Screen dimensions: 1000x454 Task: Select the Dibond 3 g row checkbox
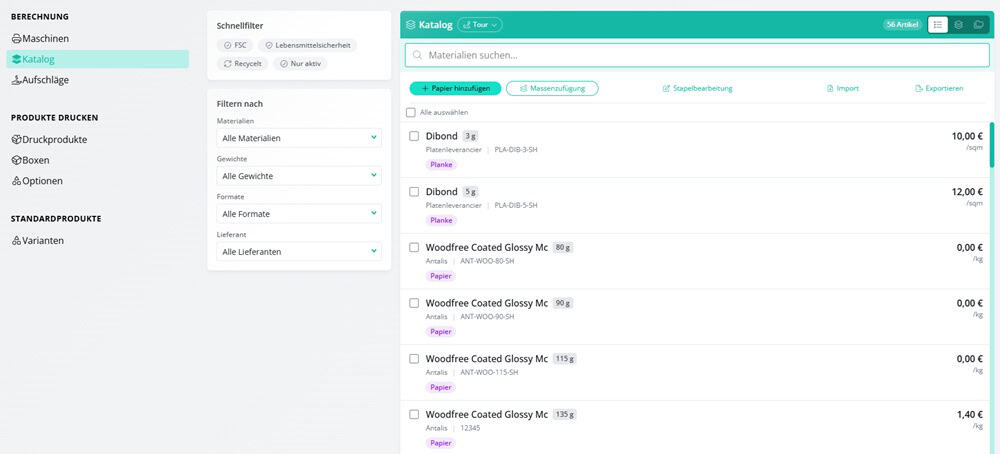click(x=414, y=136)
